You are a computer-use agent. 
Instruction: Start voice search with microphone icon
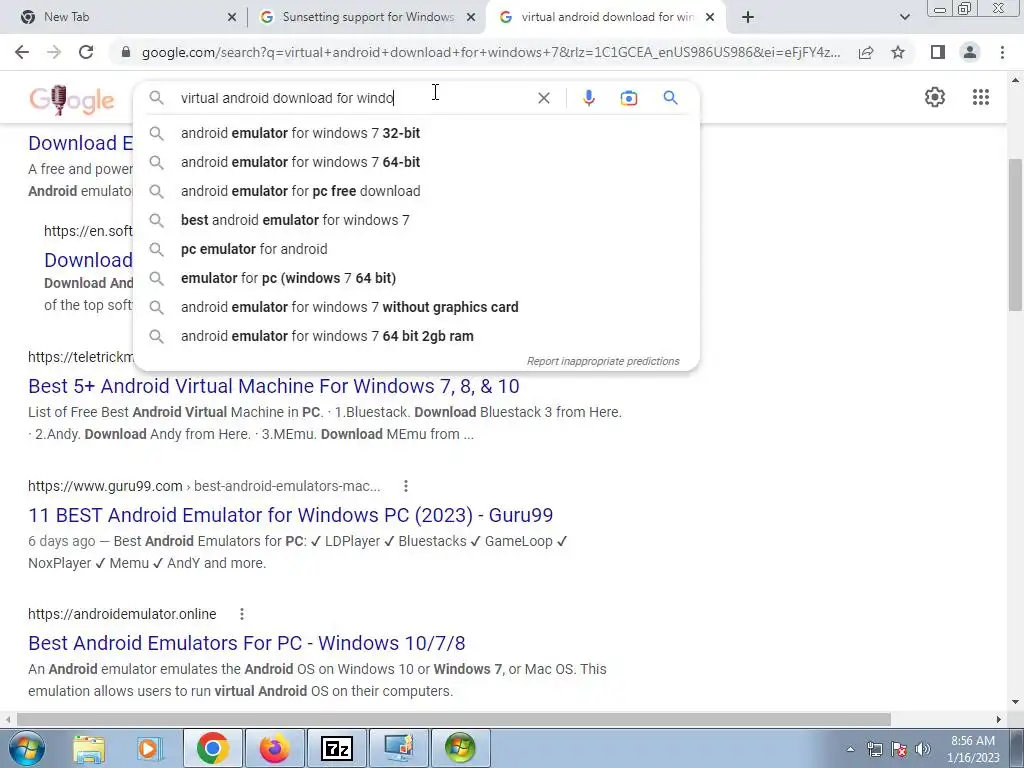coord(588,98)
